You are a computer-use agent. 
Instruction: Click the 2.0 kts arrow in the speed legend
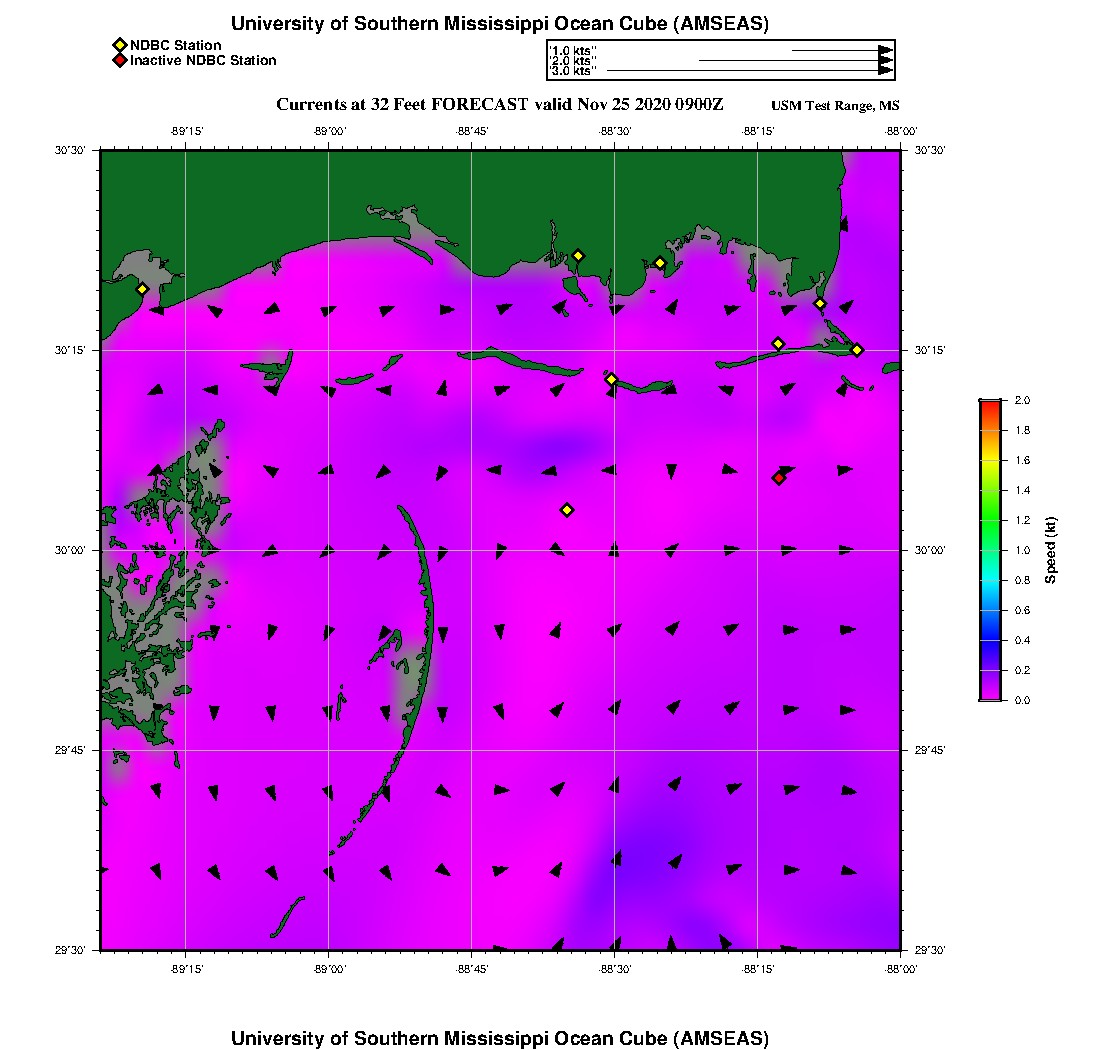tap(796, 60)
